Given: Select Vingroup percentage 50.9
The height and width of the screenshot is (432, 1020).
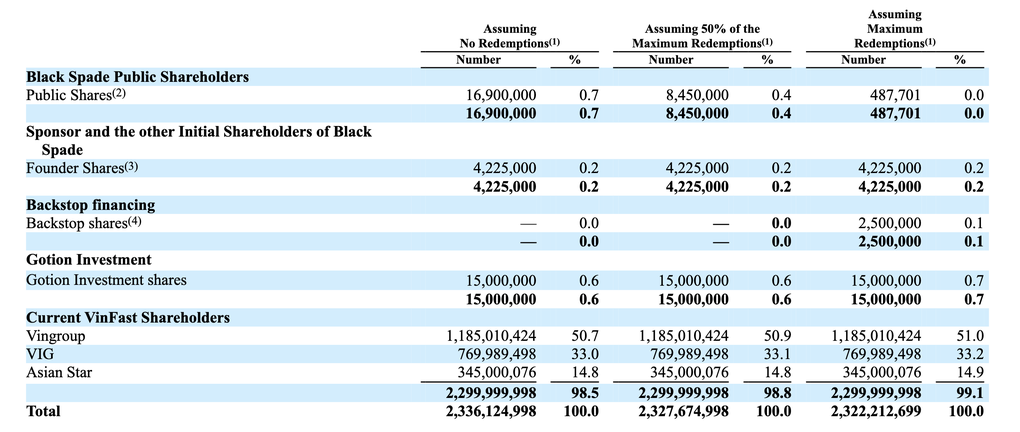Looking at the screenshot, I should point(778,336).
